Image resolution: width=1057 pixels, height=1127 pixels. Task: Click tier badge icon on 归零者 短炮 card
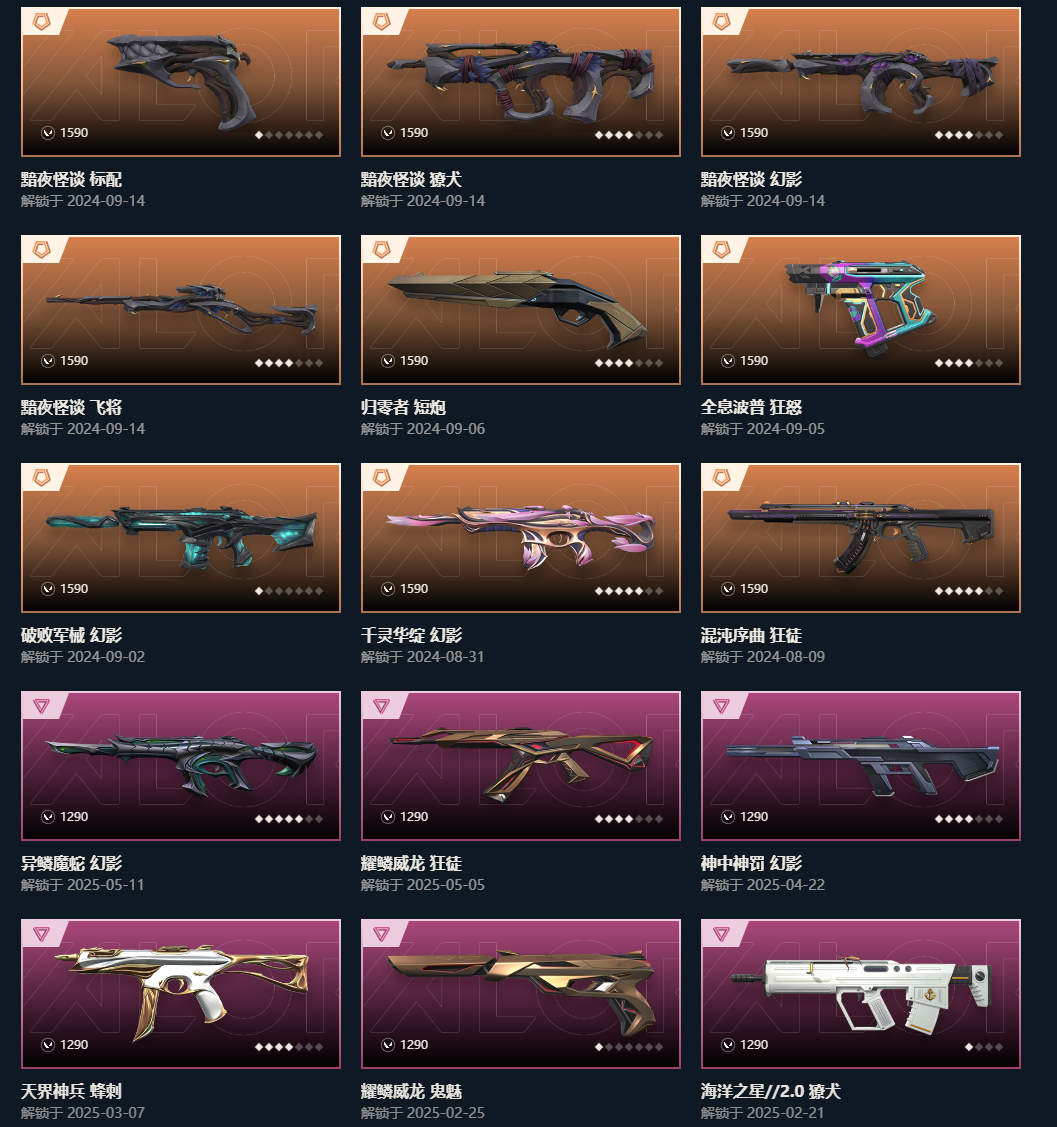[382, 250]
